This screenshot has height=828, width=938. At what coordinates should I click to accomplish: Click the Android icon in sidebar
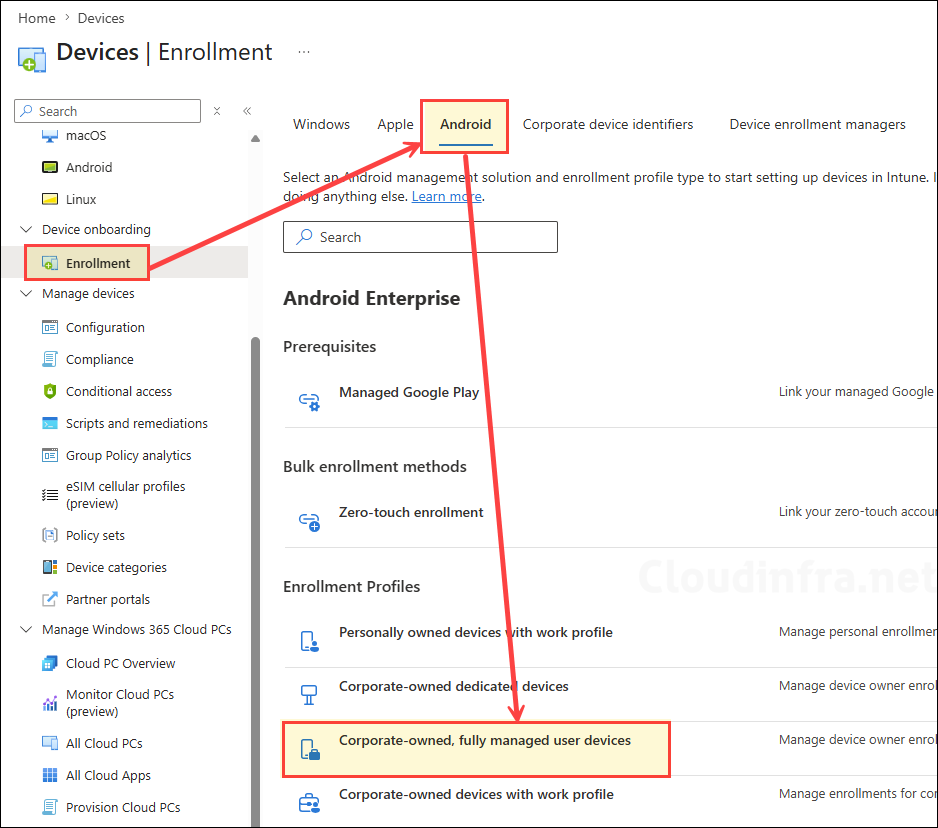(x=50, y=167)
